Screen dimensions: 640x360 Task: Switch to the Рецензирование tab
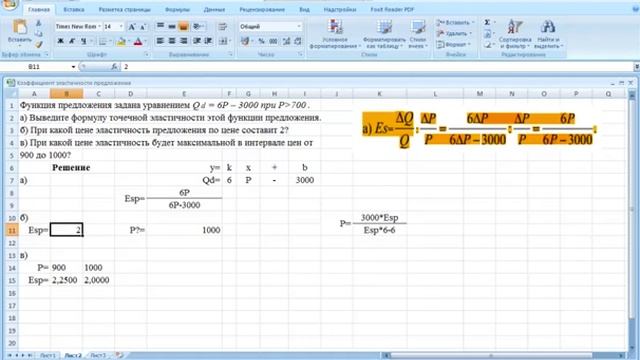(x=262, y=9)
